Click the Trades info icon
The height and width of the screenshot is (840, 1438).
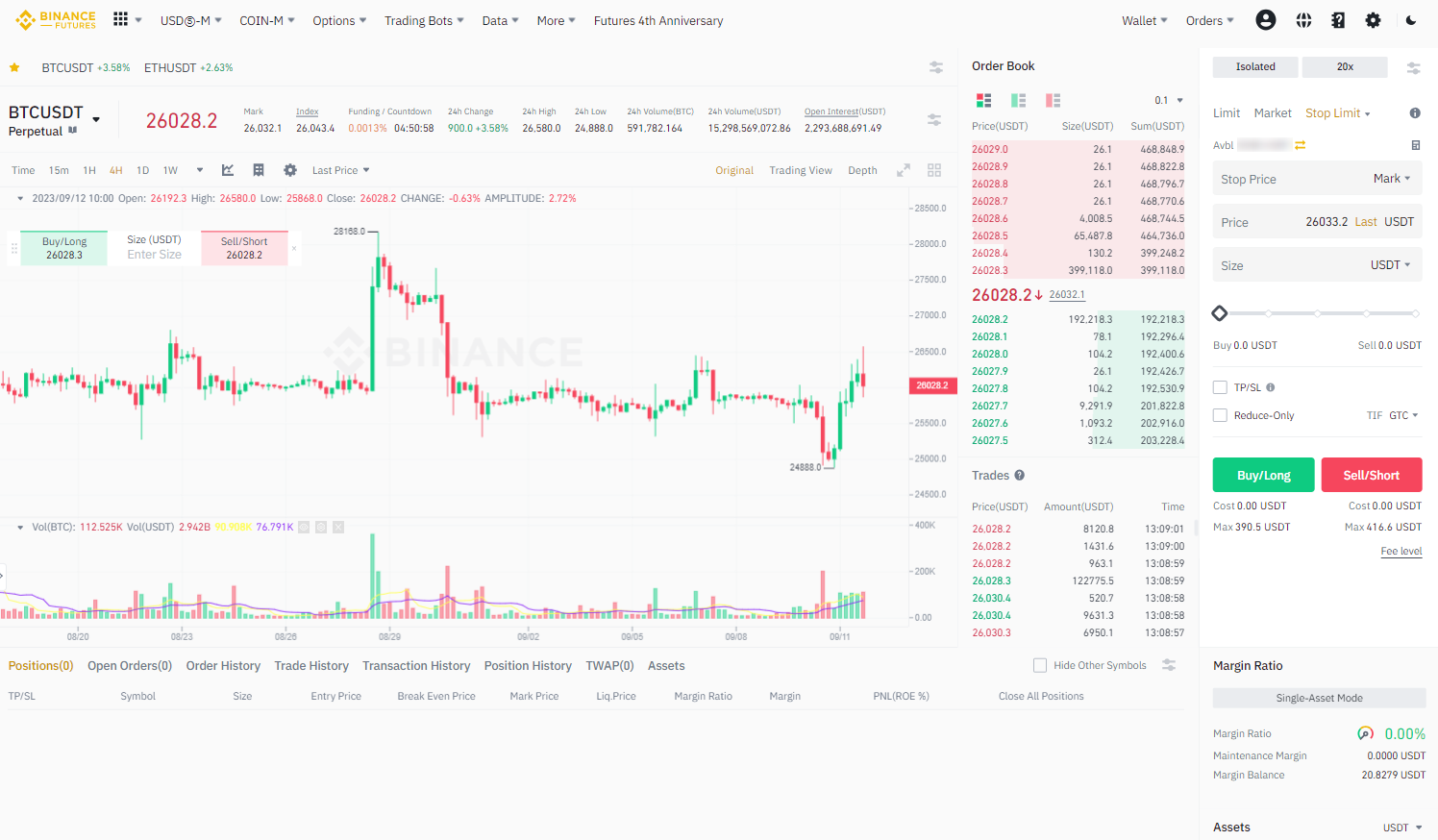pos(1020,475)
